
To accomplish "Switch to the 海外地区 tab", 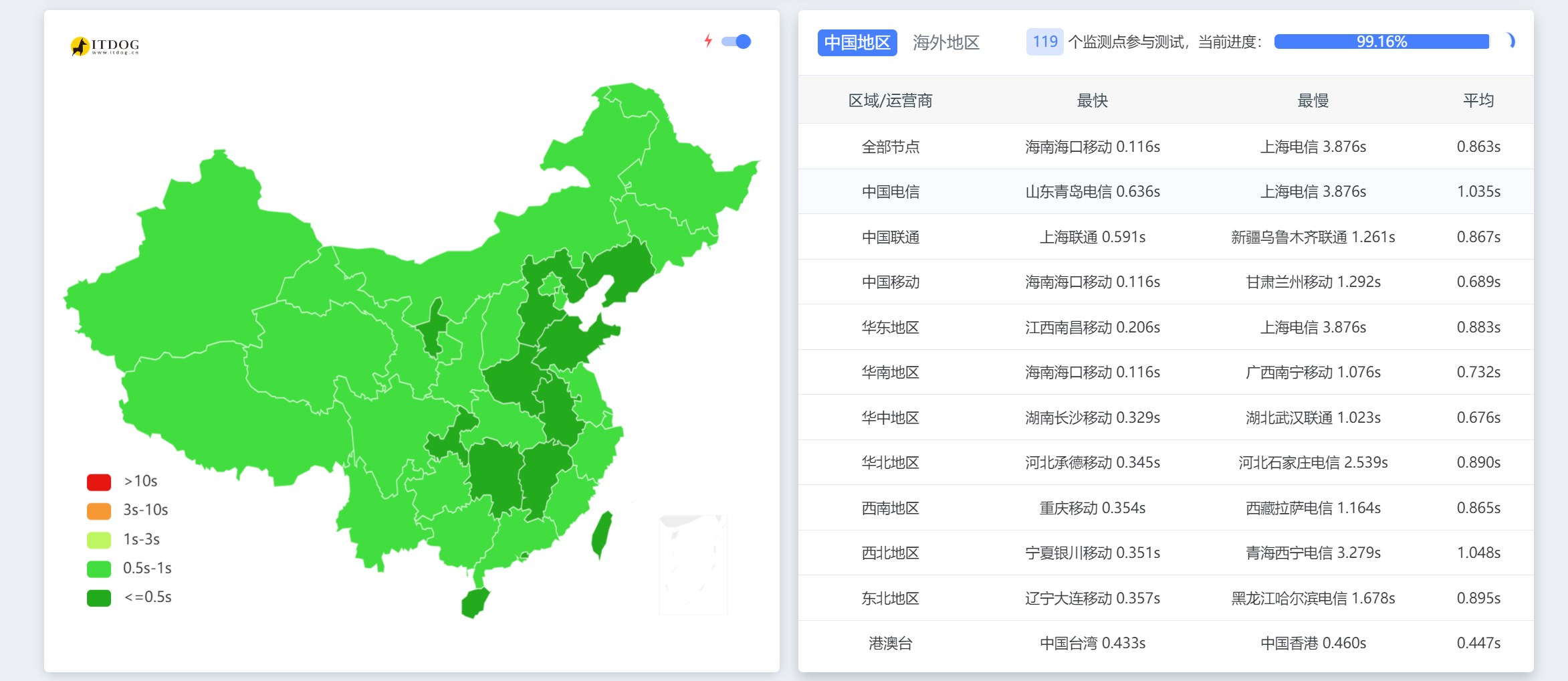I will 945,42.
